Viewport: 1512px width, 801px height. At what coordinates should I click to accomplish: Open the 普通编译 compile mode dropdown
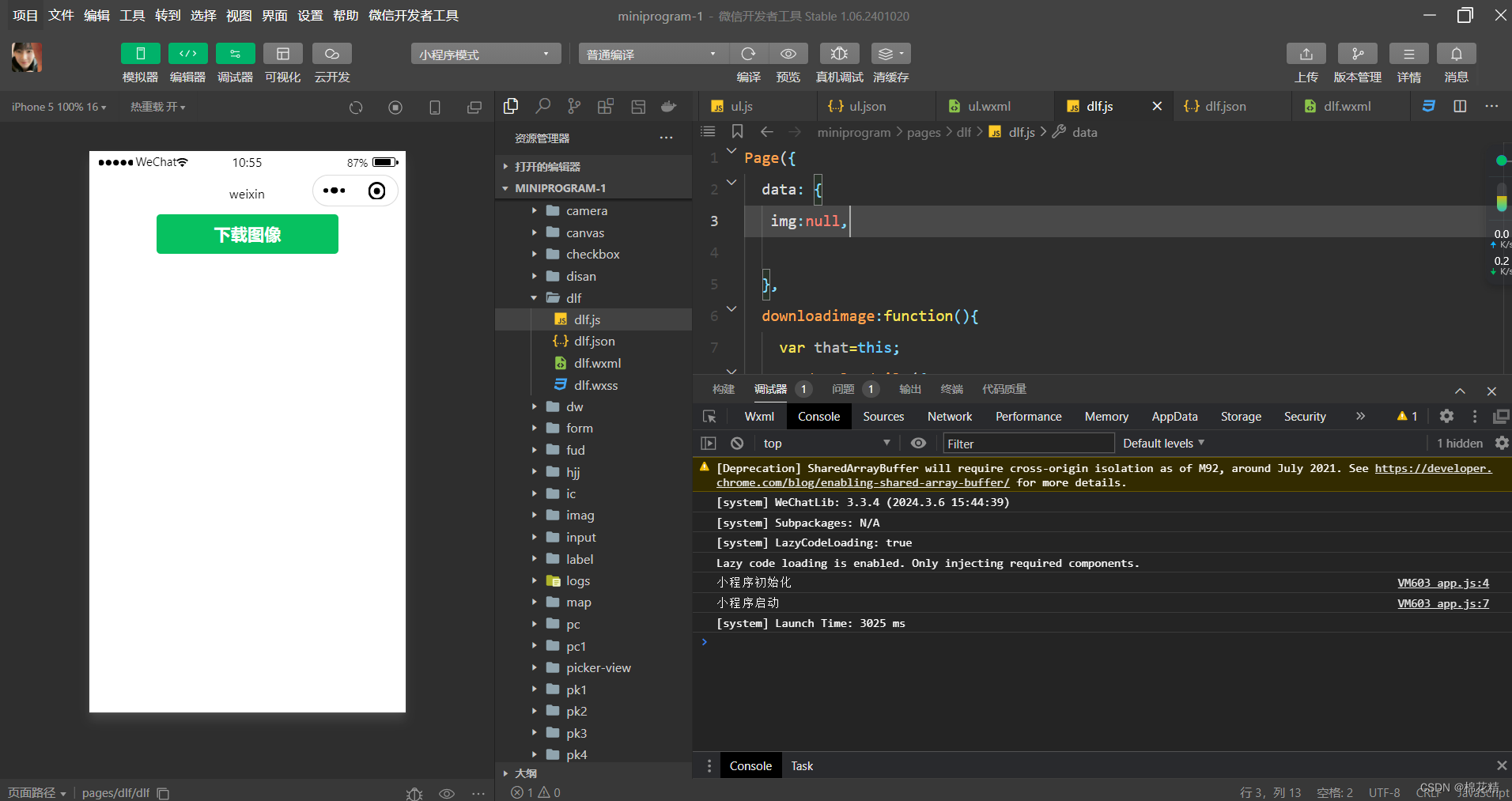653,54
